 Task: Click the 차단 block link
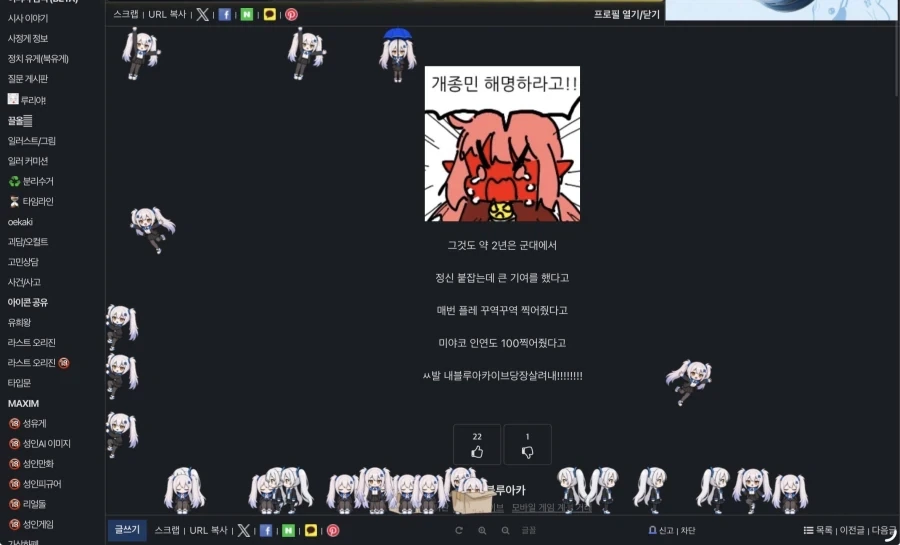coord(688,531)
